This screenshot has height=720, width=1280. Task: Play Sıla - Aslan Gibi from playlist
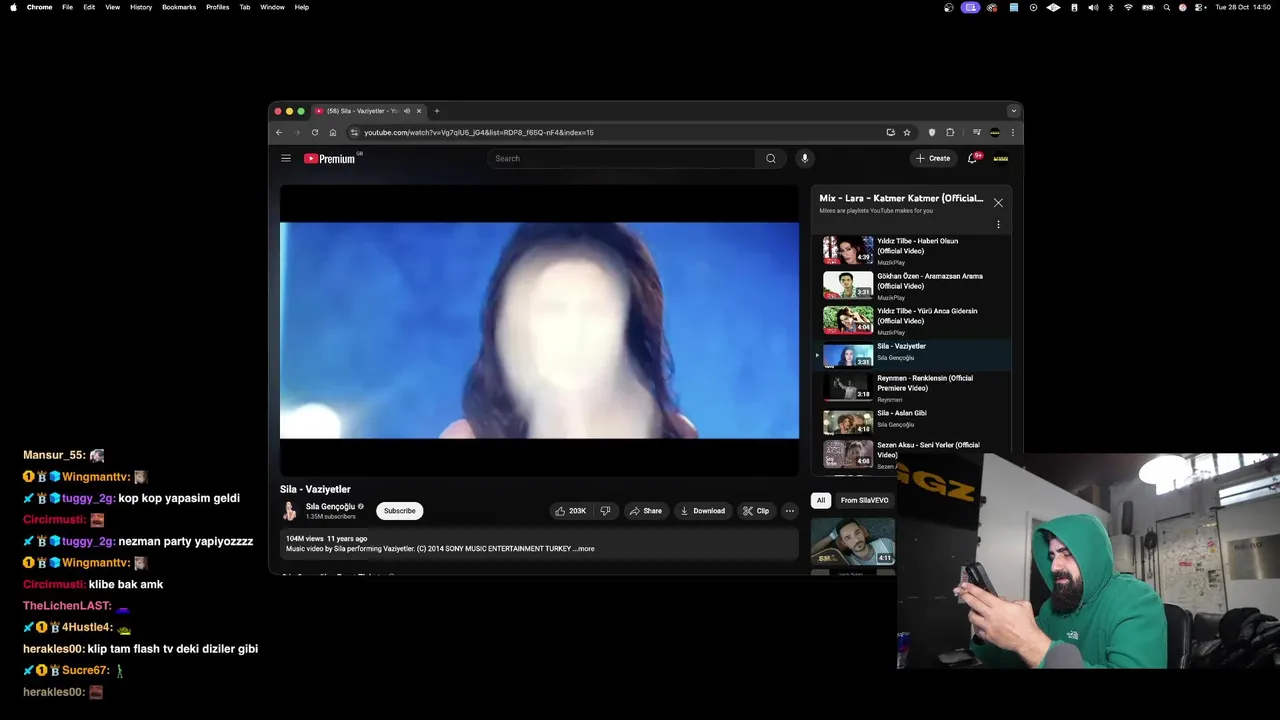tap(911, 422)
